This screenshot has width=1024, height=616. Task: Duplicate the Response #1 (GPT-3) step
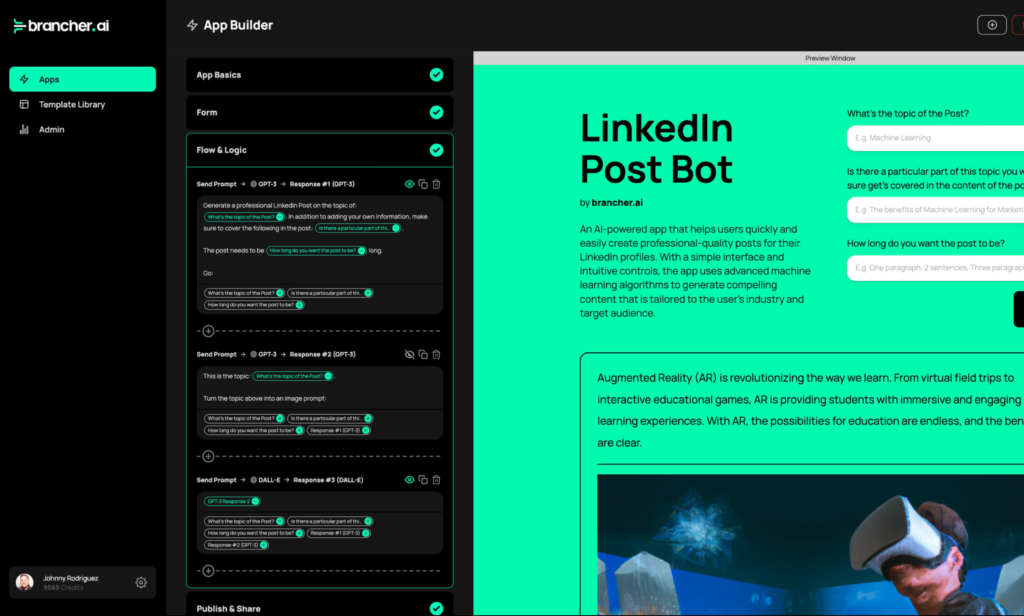(x=423, y=184)
